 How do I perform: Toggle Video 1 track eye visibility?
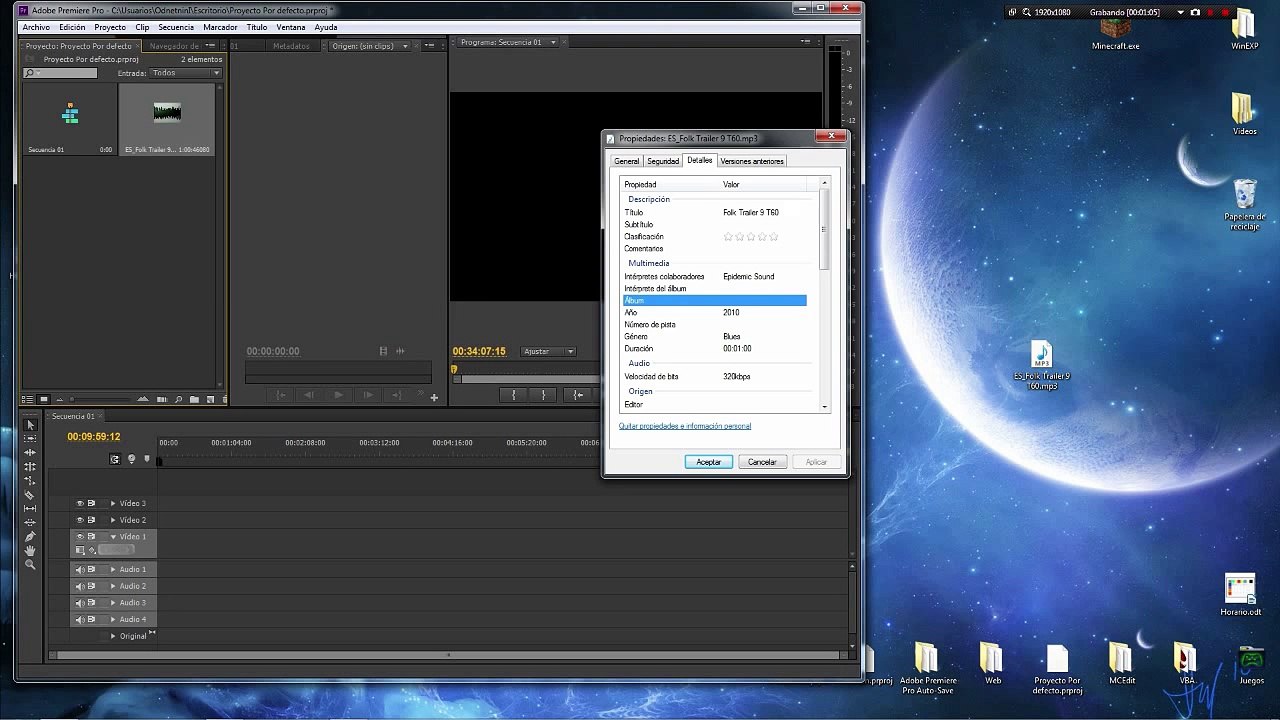[x=80, y=536]
